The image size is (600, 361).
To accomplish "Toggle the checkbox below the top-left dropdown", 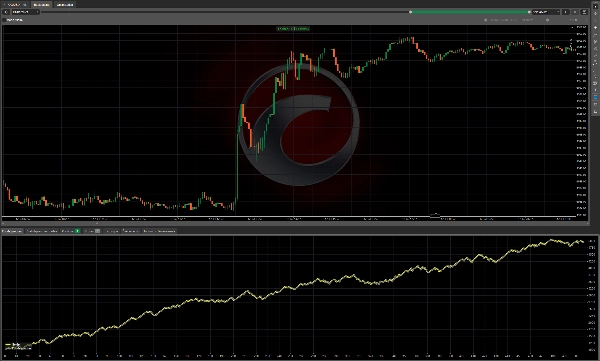I will (x=4, y=20).
